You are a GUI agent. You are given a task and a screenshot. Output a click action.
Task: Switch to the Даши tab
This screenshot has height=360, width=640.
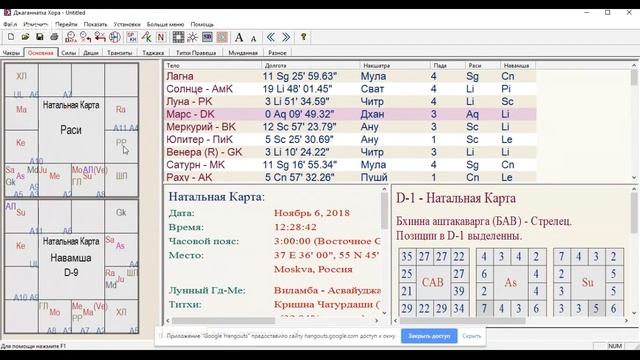tap(91, 53)
